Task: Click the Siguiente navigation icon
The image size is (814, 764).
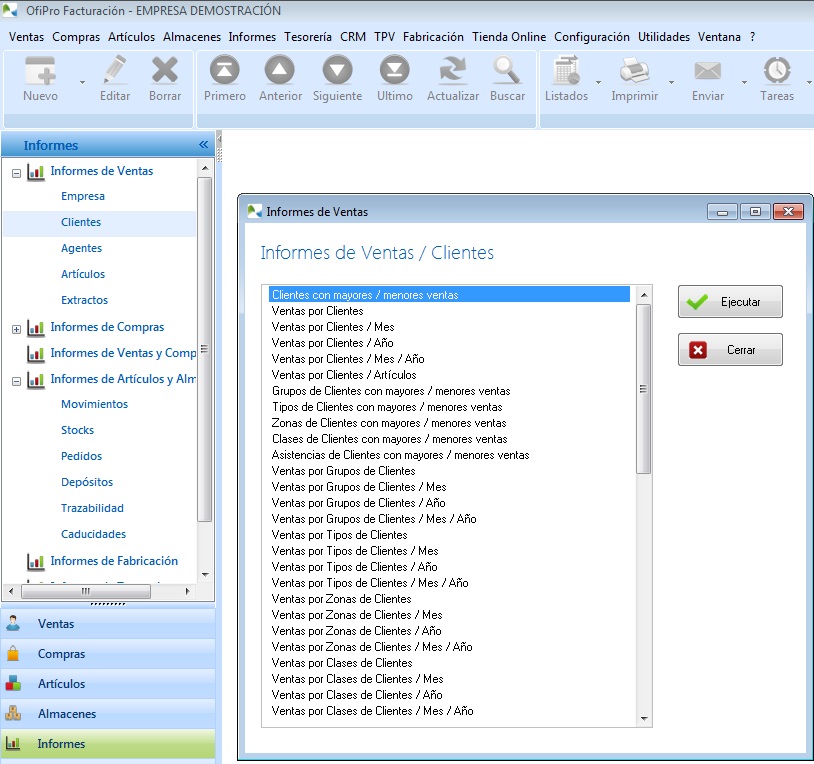Action: click(337, 71)
